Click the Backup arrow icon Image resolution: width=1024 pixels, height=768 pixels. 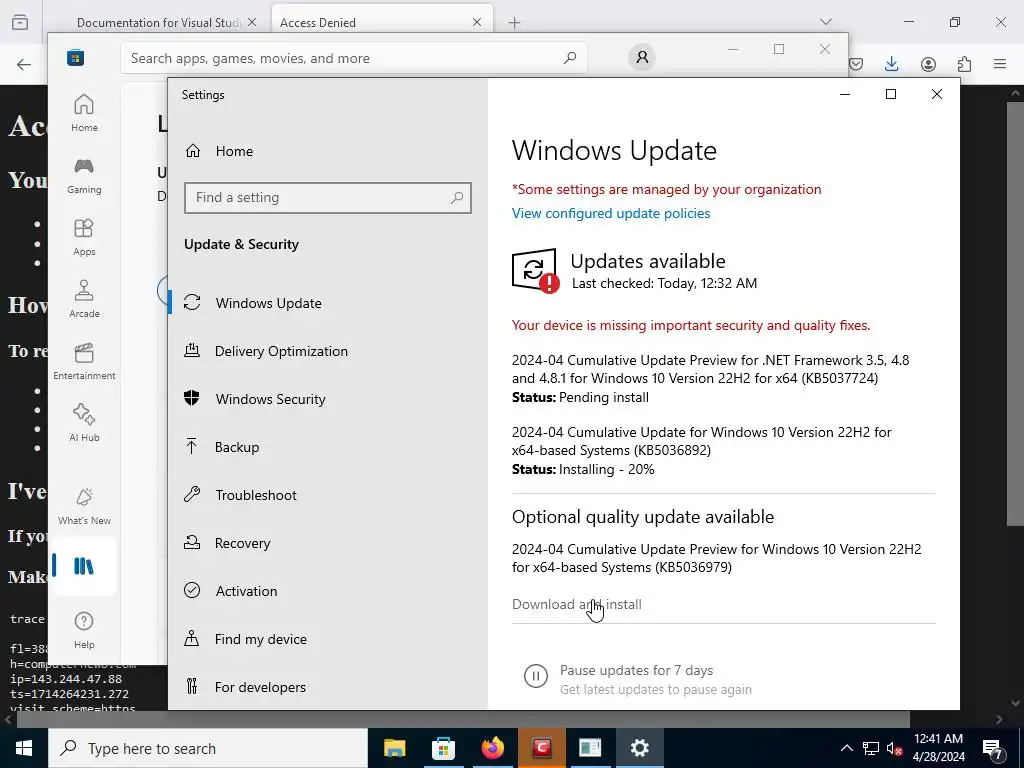(191, 446)
